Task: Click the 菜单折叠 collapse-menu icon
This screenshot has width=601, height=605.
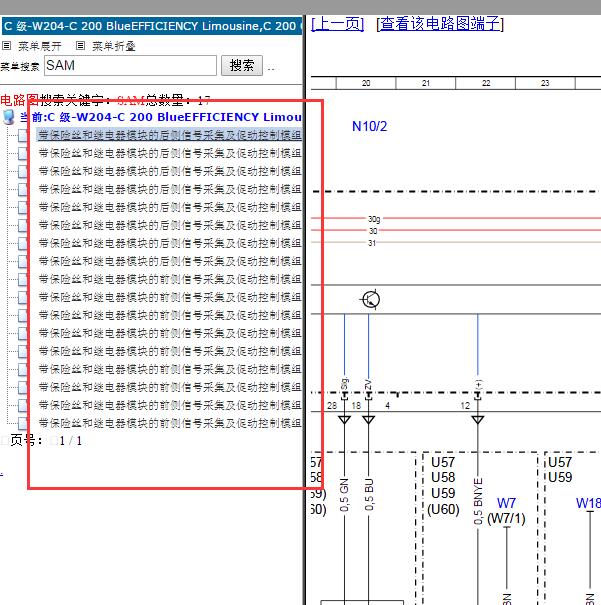Action: click(80, 46)
